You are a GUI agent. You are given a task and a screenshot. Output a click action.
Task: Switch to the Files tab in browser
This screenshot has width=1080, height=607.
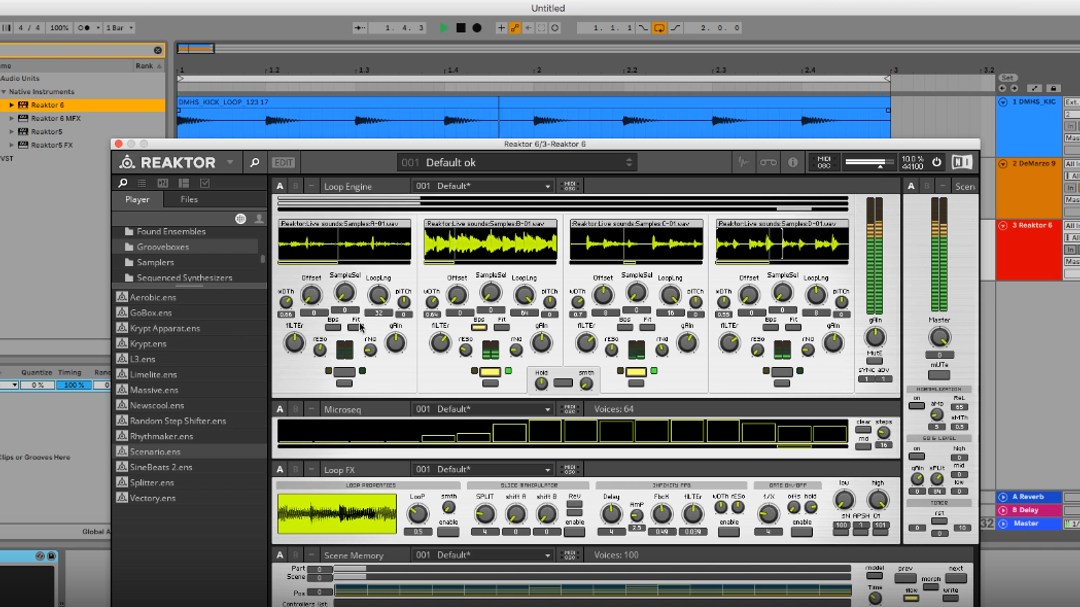coord(189,199)
